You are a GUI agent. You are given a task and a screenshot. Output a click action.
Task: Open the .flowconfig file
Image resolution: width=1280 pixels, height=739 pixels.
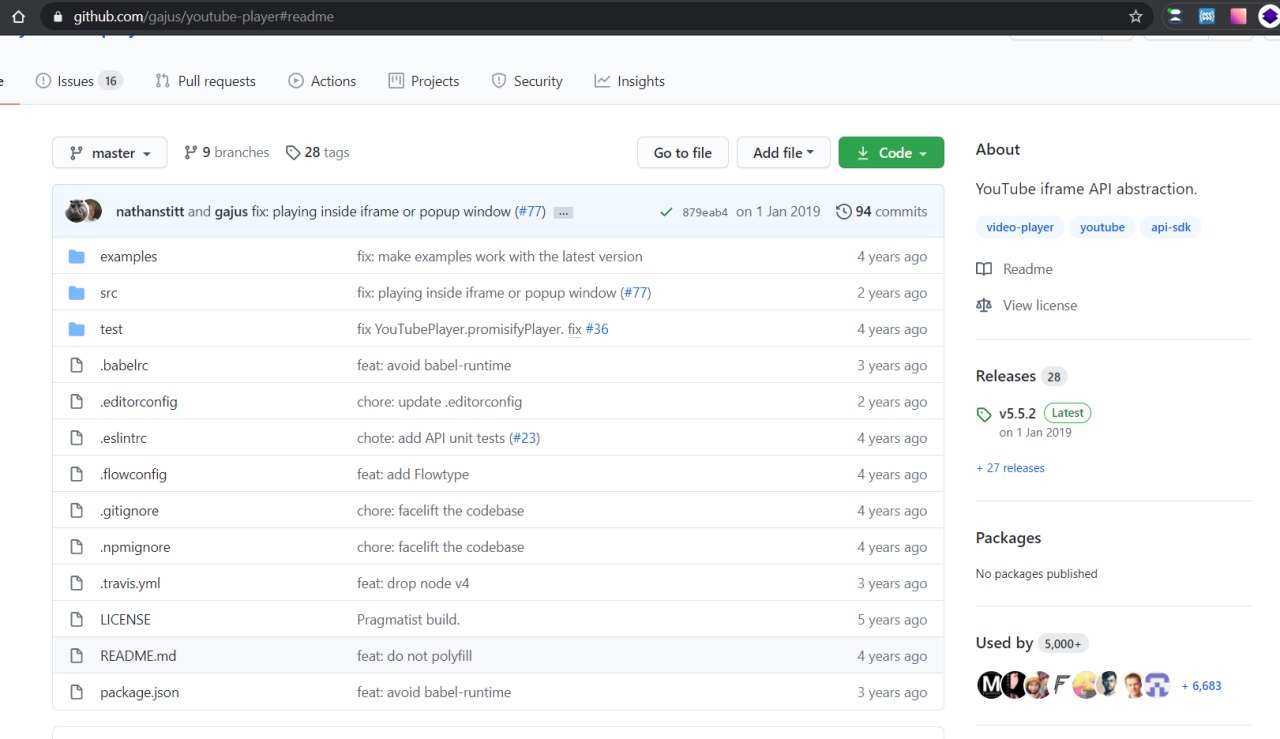coord(133,474)
